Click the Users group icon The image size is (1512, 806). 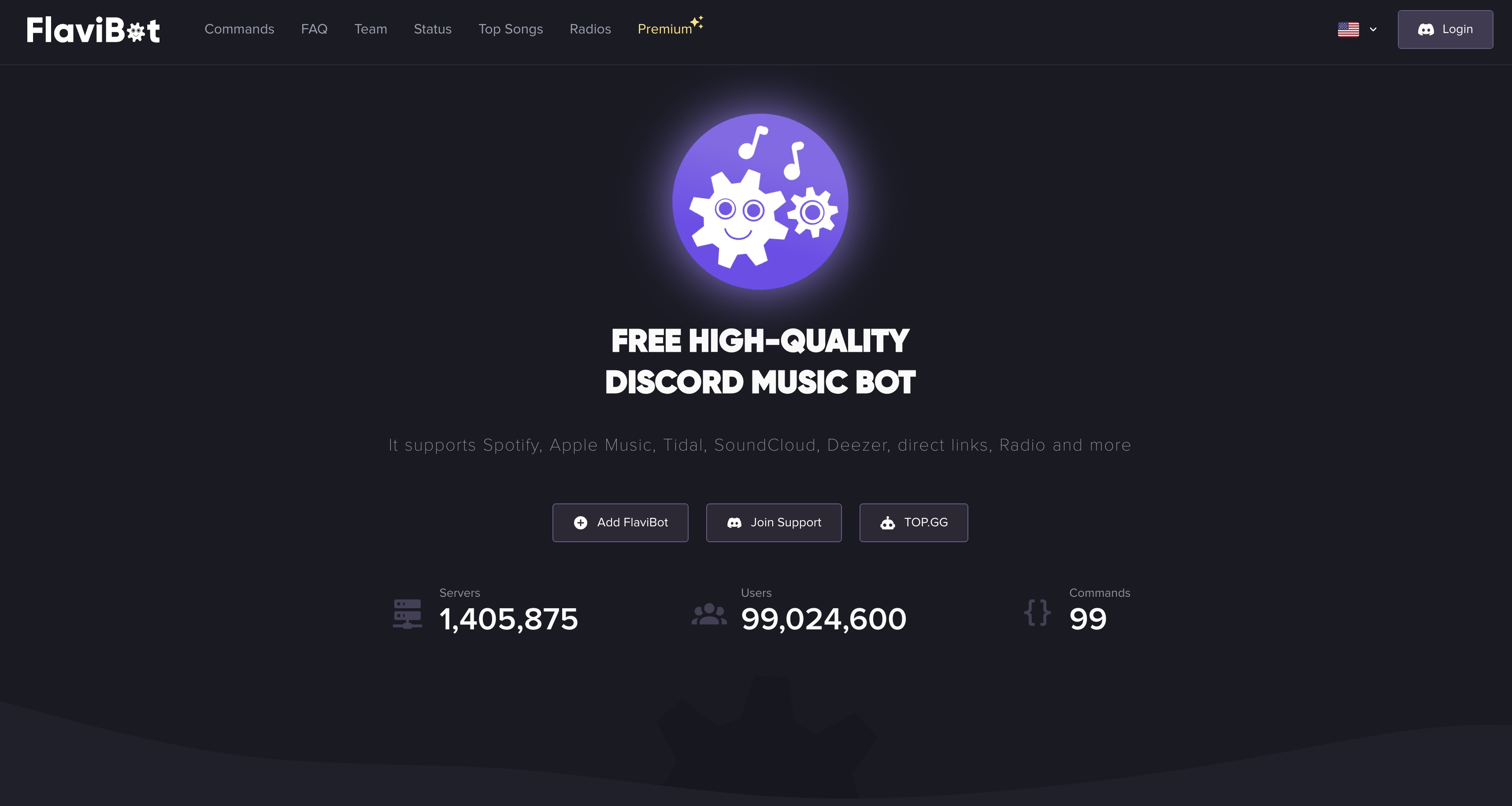pos(709,614)
